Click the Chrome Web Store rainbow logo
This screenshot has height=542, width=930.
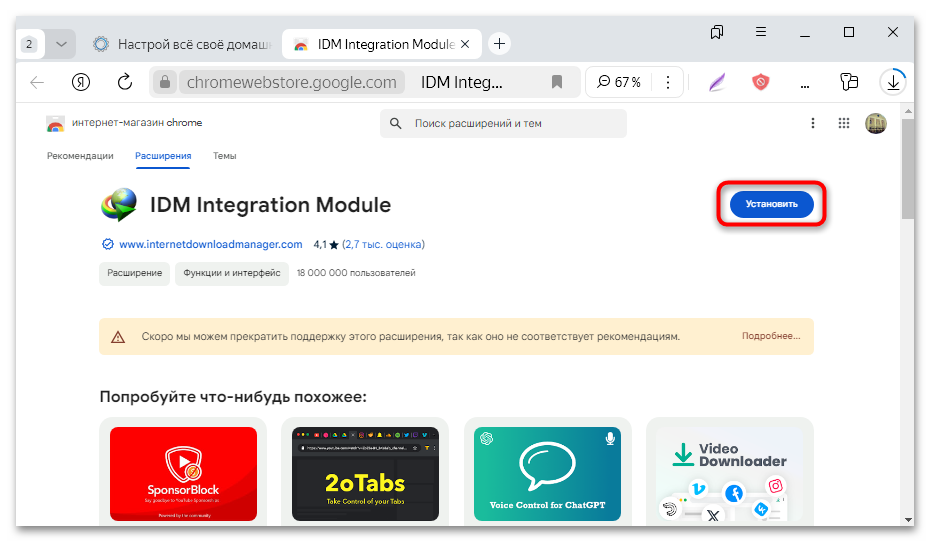pyautogui.click(x=55, y=123)
